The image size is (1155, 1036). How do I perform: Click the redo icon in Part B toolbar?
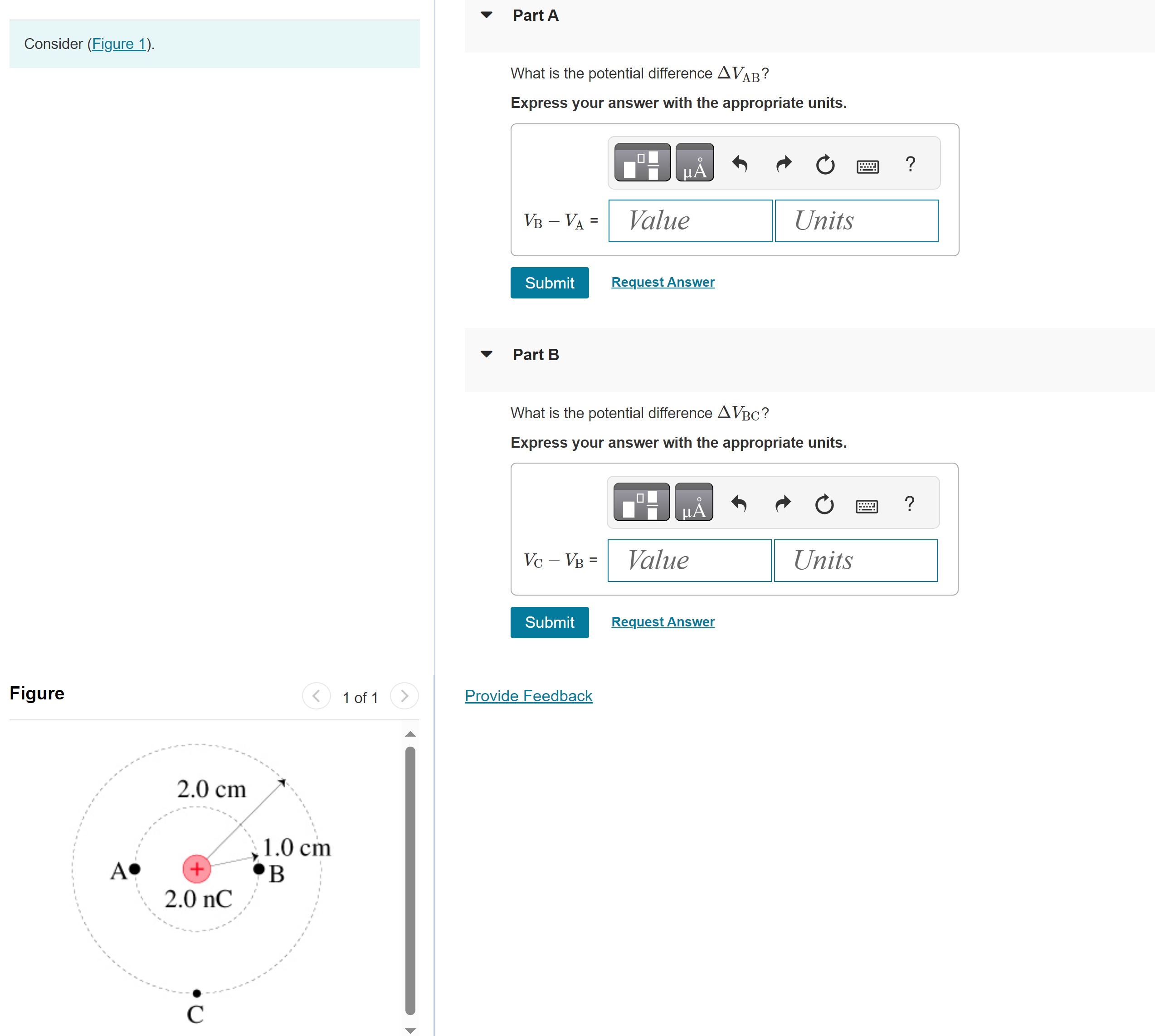pos(783,504)
